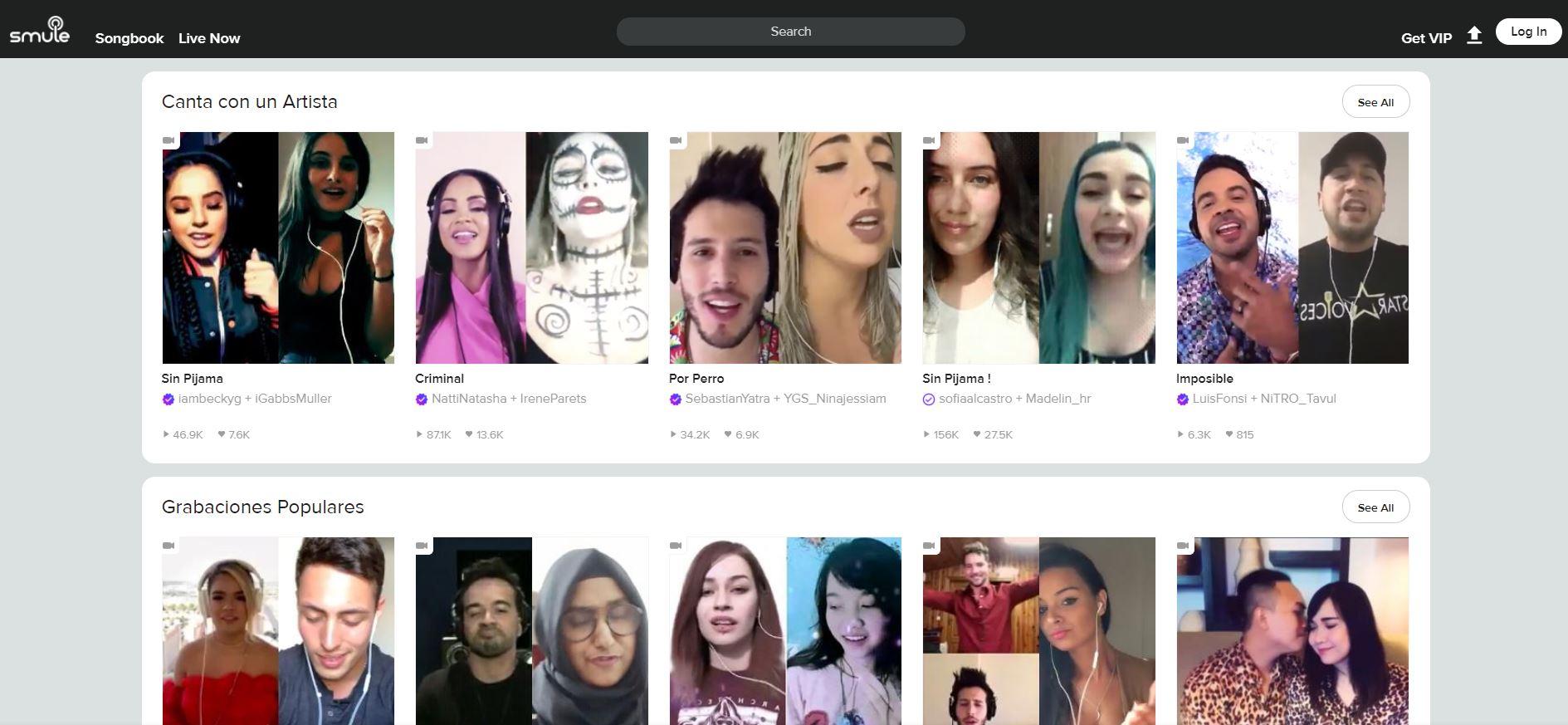Click the song title Sin Pijama !

click(x=956, y=379)
